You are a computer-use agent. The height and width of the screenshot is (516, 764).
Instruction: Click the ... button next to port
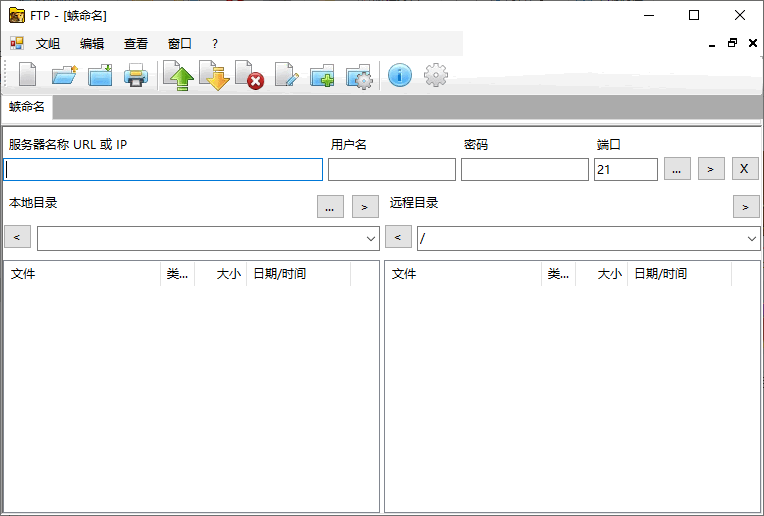[677, 169]
